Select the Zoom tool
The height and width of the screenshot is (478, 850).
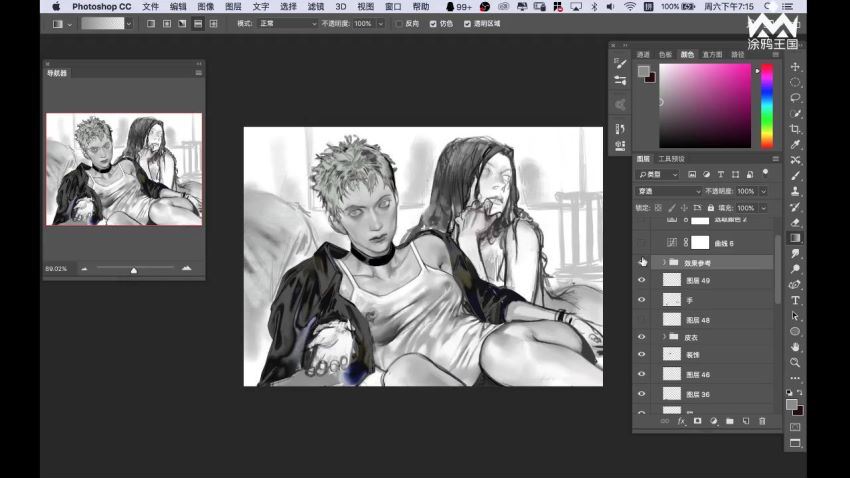point(795,363)
